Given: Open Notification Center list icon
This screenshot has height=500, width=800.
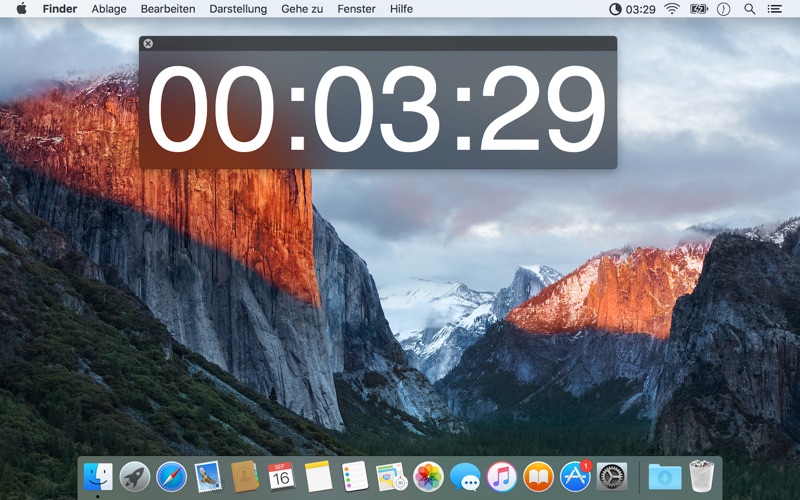Looking at the screenshot, I should (774, 9).
